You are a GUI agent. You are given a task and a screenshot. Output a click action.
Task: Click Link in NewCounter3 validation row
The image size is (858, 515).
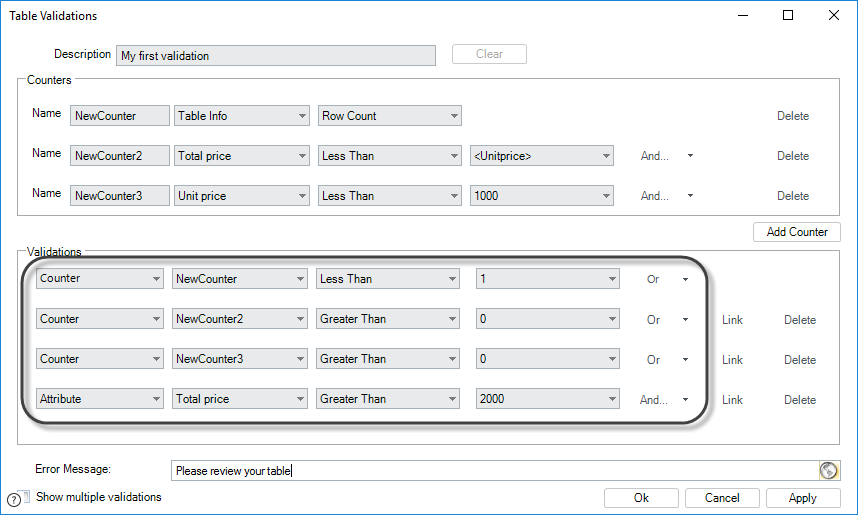coord(732,360)
